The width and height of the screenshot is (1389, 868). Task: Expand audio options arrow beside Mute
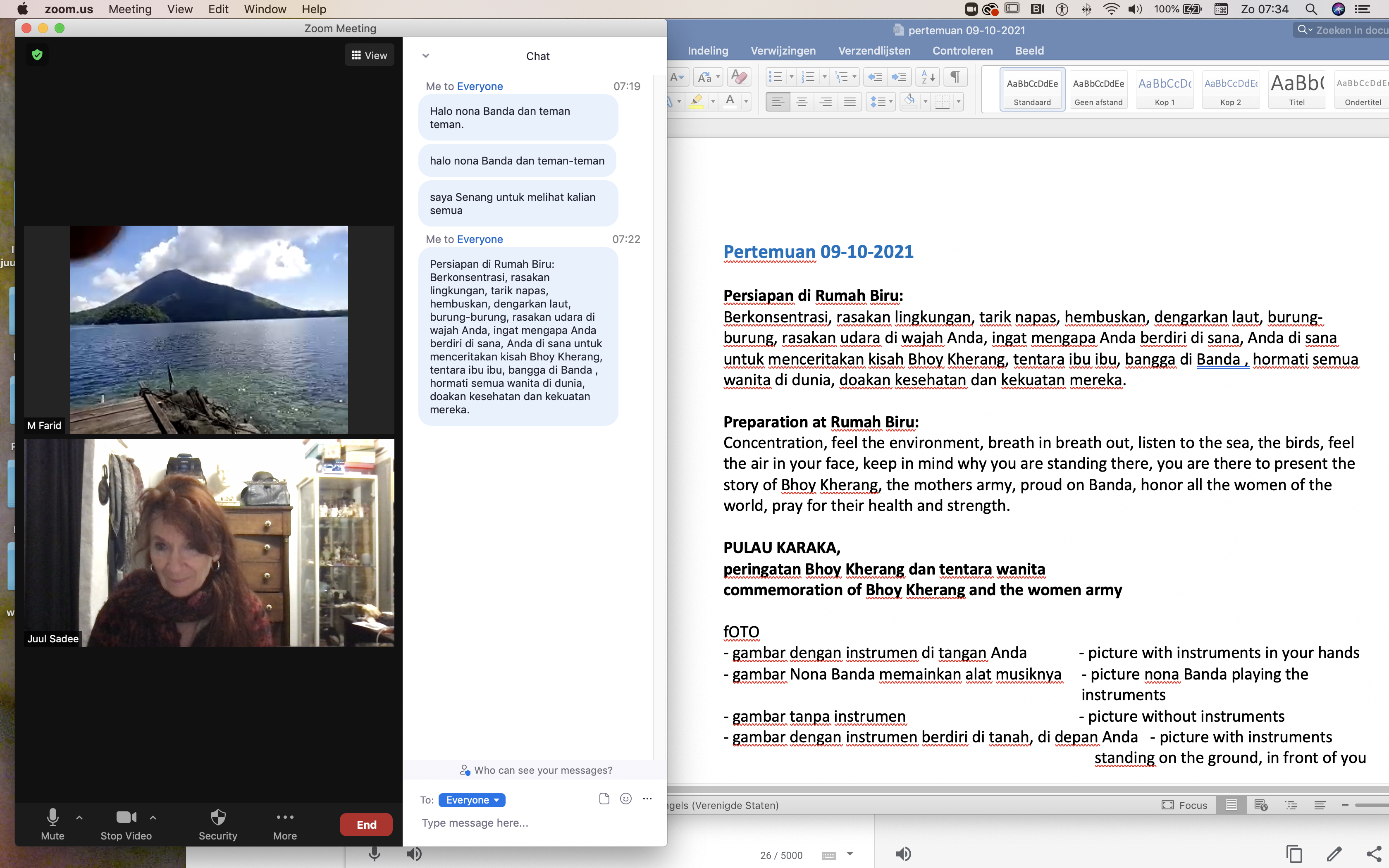pos(79,818)
